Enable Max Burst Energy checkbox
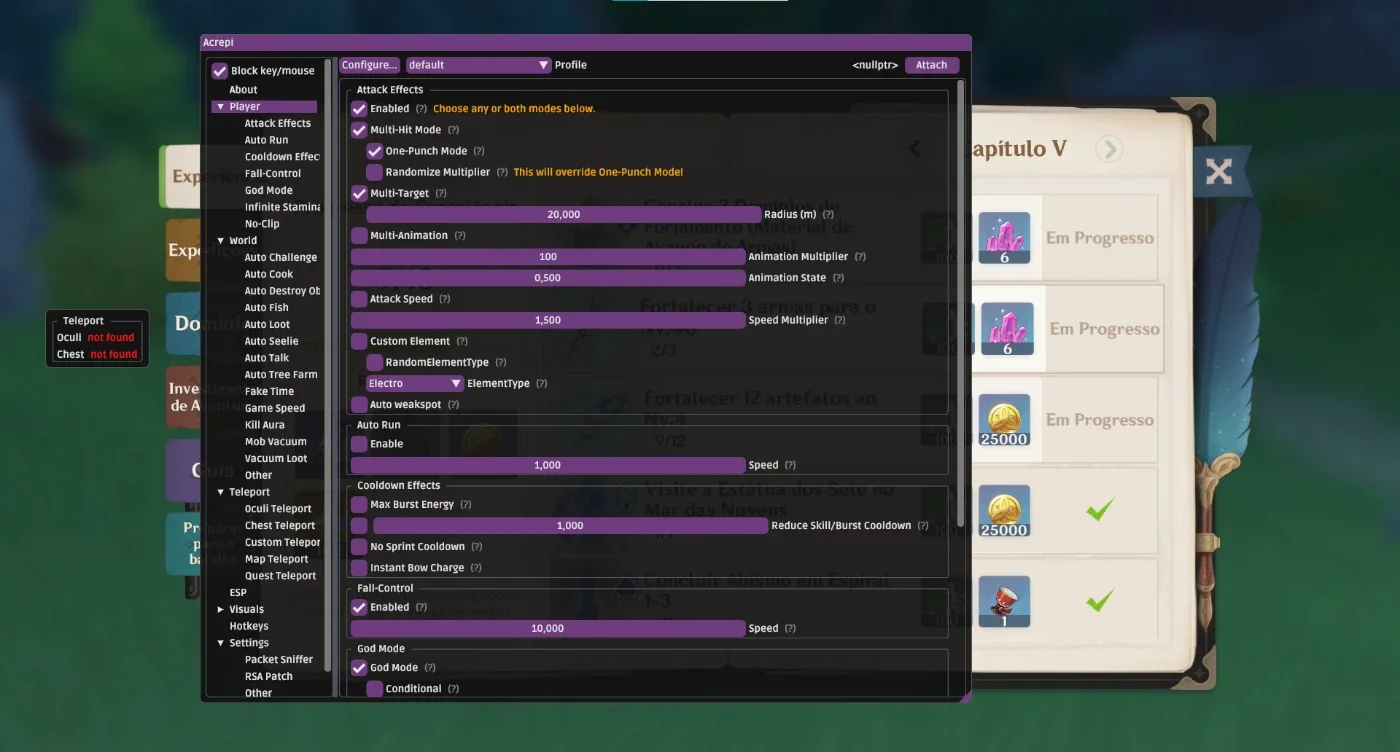Viewport: 1400px width, 752px height. (359, 505)
